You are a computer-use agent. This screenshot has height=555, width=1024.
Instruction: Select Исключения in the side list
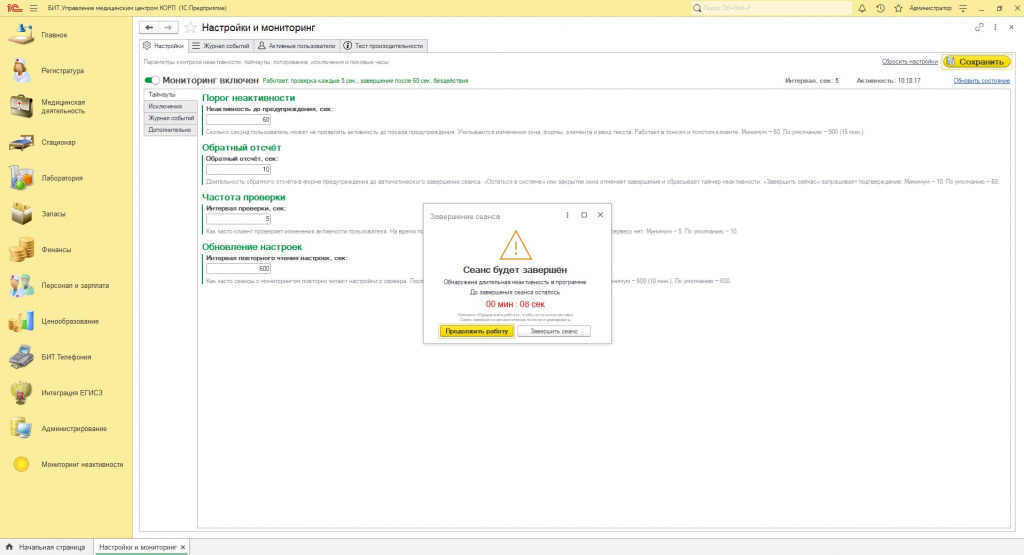click(x=165, y=106)
